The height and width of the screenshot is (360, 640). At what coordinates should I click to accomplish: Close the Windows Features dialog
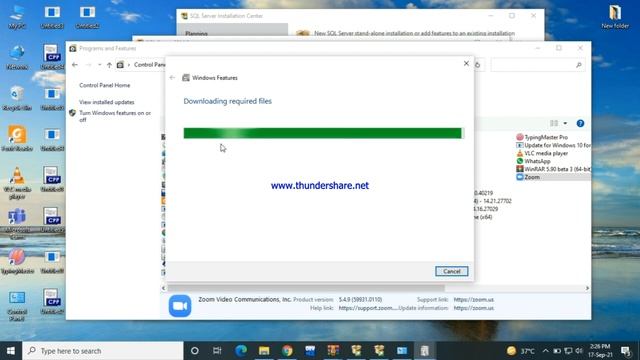[466, 63]
